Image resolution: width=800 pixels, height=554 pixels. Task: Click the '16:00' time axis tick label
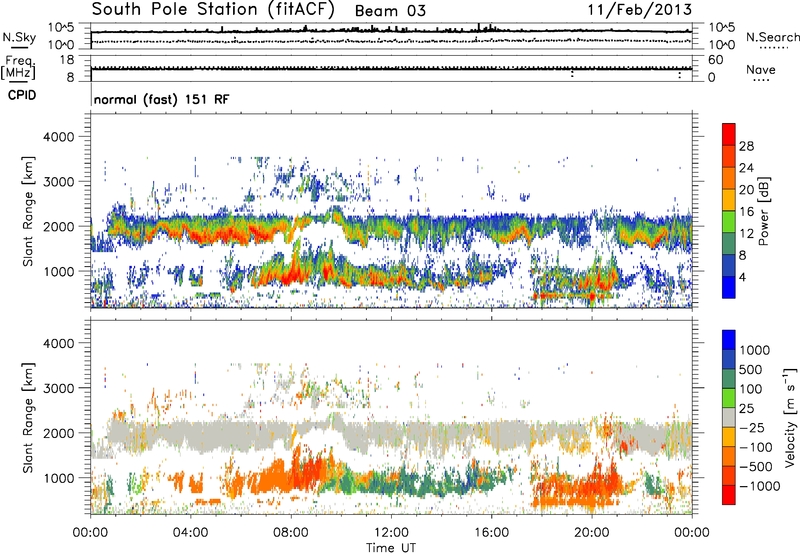492,532
